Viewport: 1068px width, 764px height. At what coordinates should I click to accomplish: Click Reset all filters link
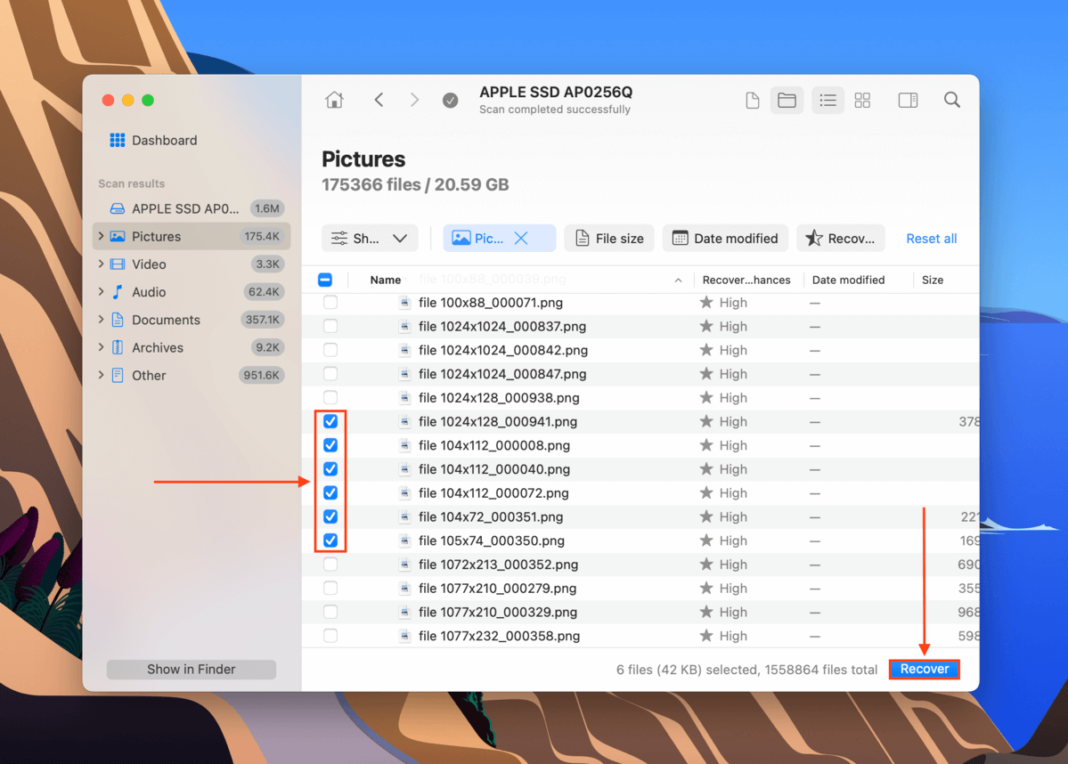coord(931,238)
